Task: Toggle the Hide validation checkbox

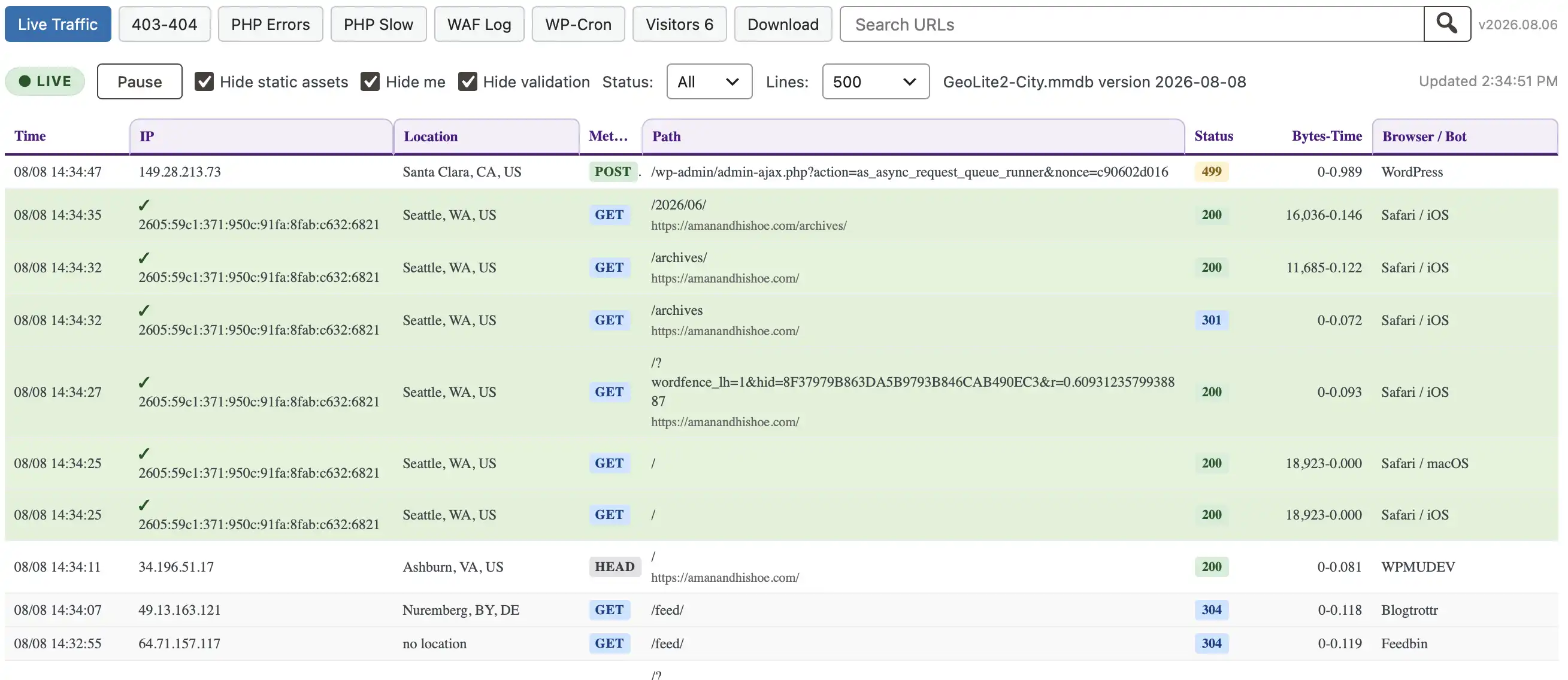Action: coord(468,81)
